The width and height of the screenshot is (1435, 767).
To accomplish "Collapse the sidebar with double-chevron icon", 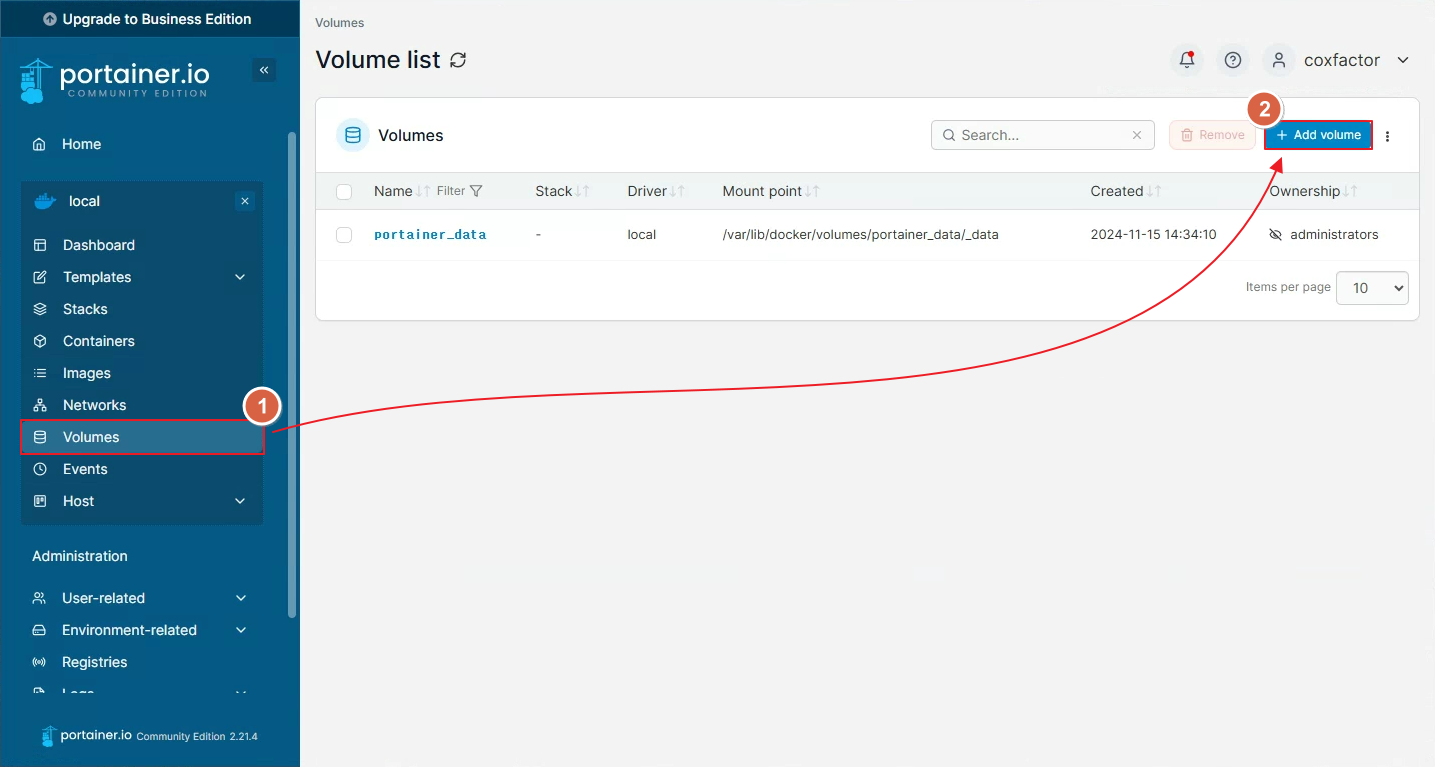I will 264,70.
